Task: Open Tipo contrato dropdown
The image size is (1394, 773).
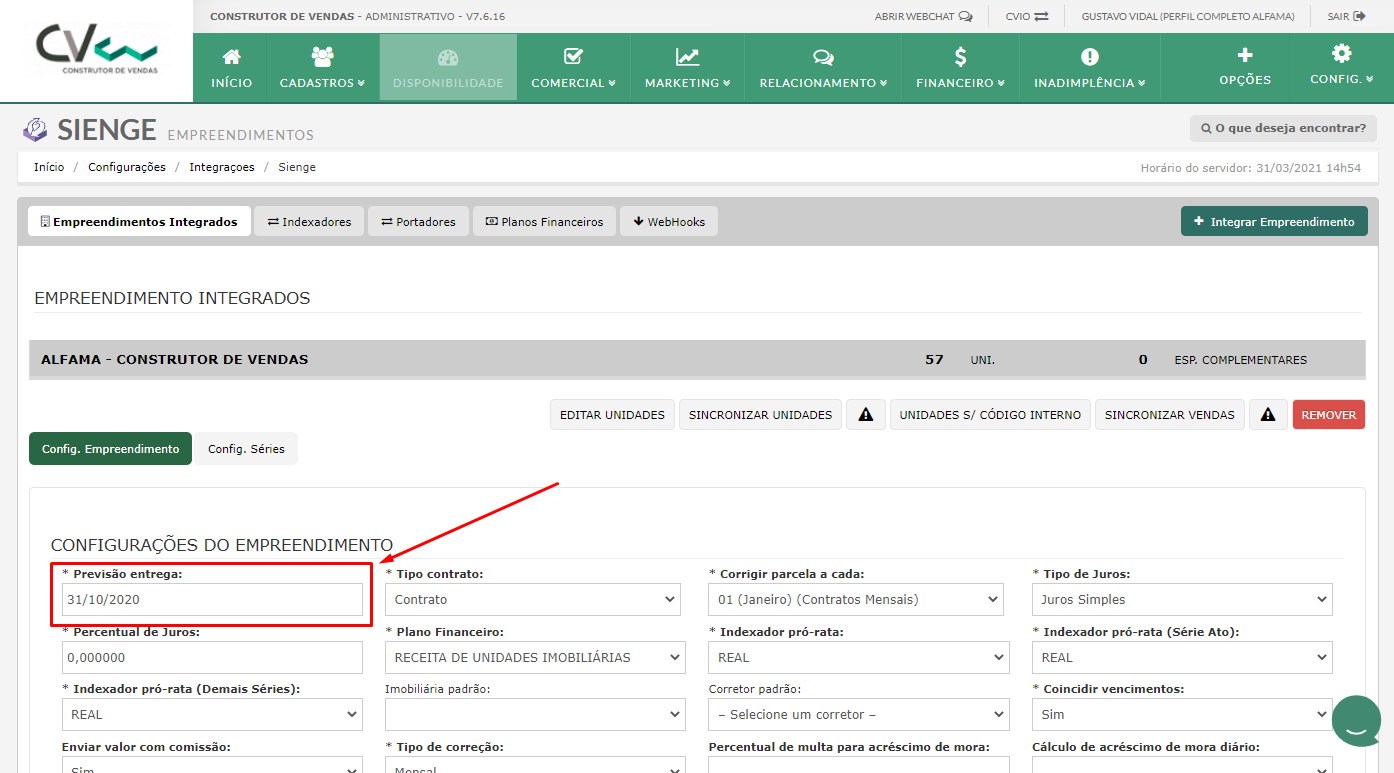Action: tap(533, 600)
